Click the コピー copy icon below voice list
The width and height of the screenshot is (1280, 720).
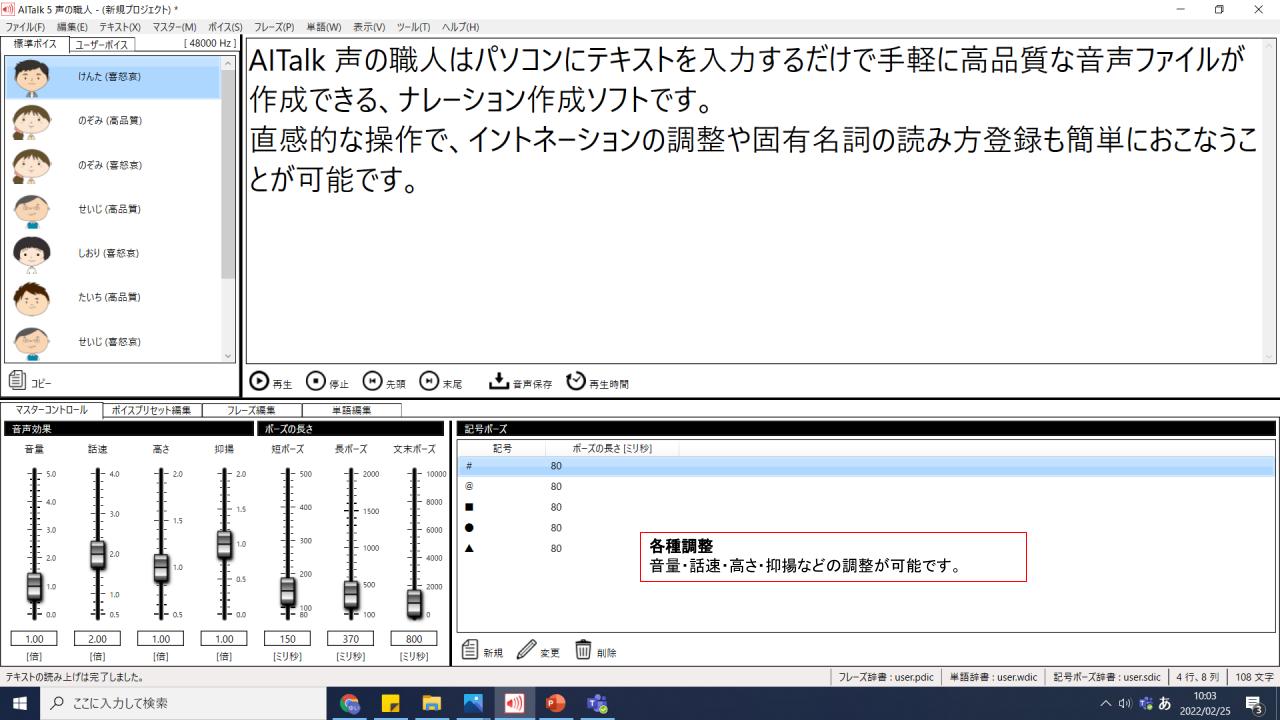tap(17, 379)
